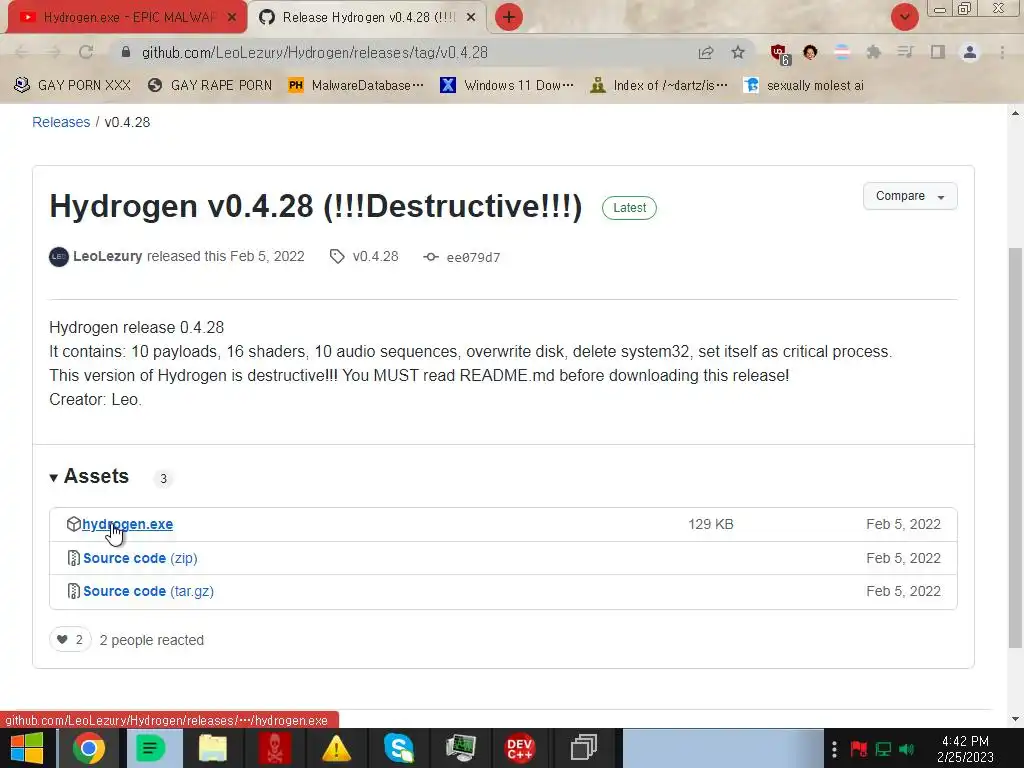Switch to the YouTube Hydrogen.exe tab
1024x768 pixels.
[124, 18]
